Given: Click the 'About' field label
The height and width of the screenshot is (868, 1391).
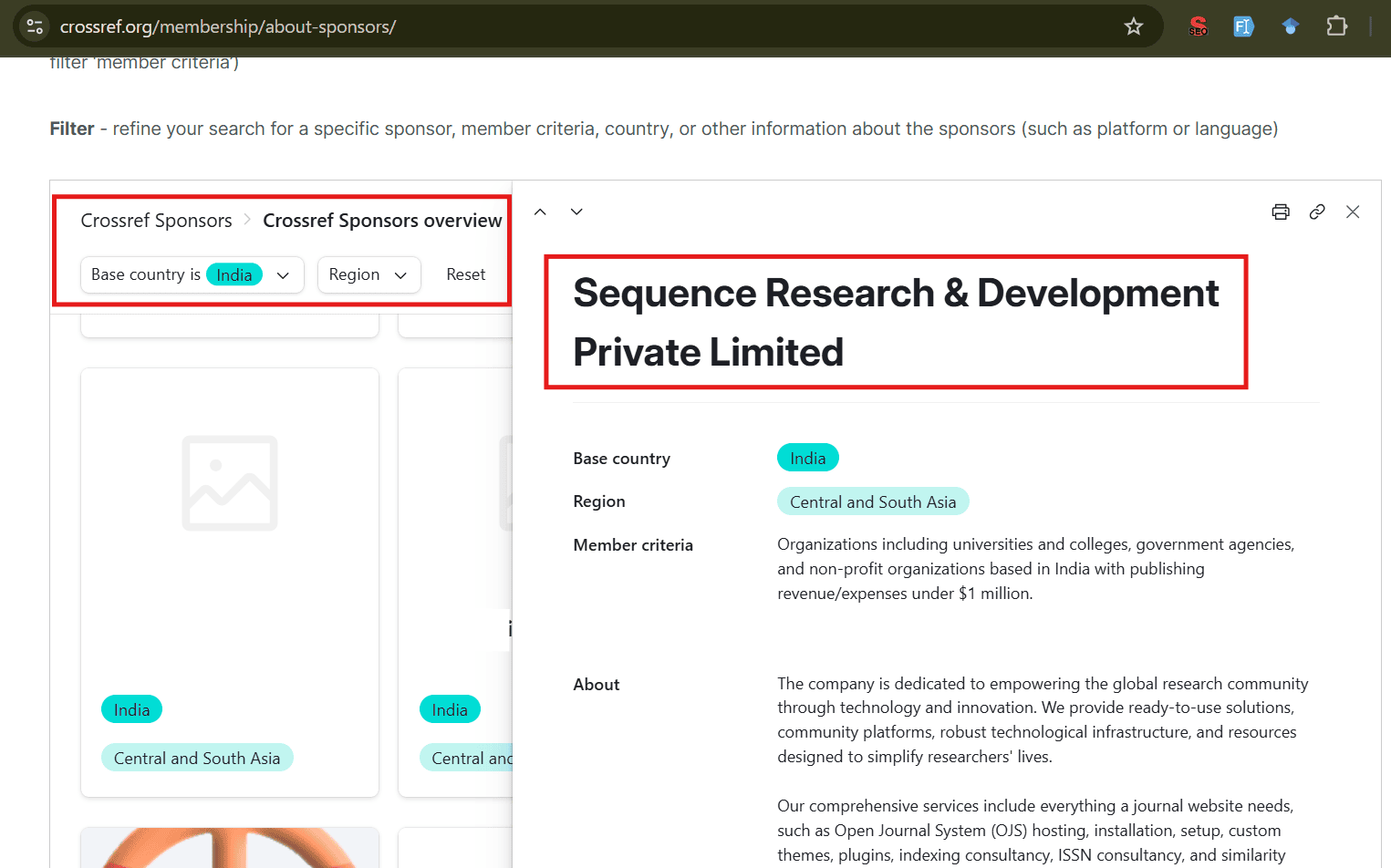Looking at the screenshot, I should click(x=597, y=685).
